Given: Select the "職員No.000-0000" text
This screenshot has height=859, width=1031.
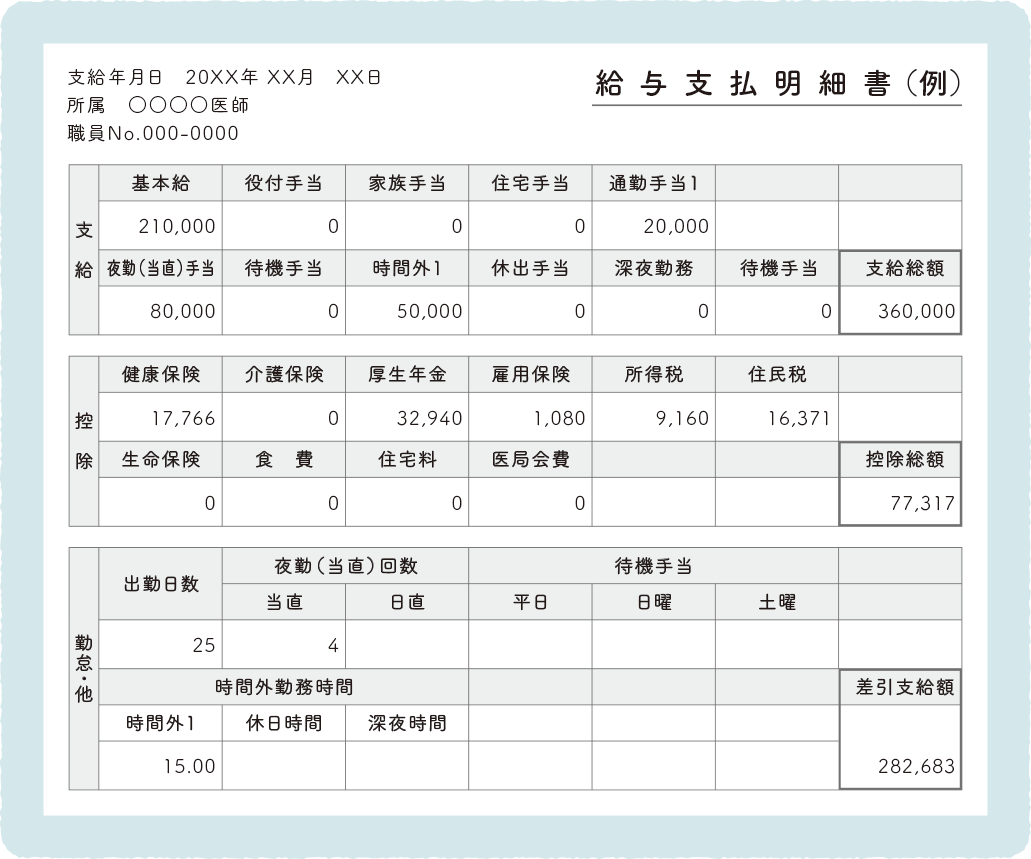Looking at the screenshot, I should 153,134.
